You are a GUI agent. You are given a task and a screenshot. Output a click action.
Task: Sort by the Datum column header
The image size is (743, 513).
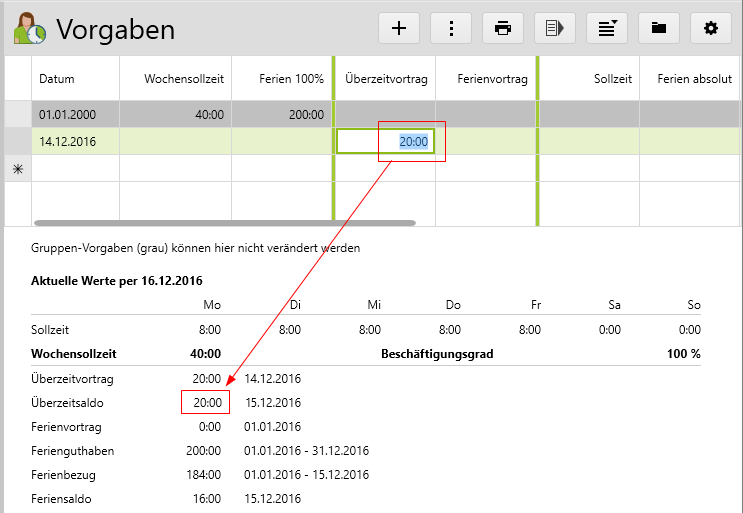(57, 79)
